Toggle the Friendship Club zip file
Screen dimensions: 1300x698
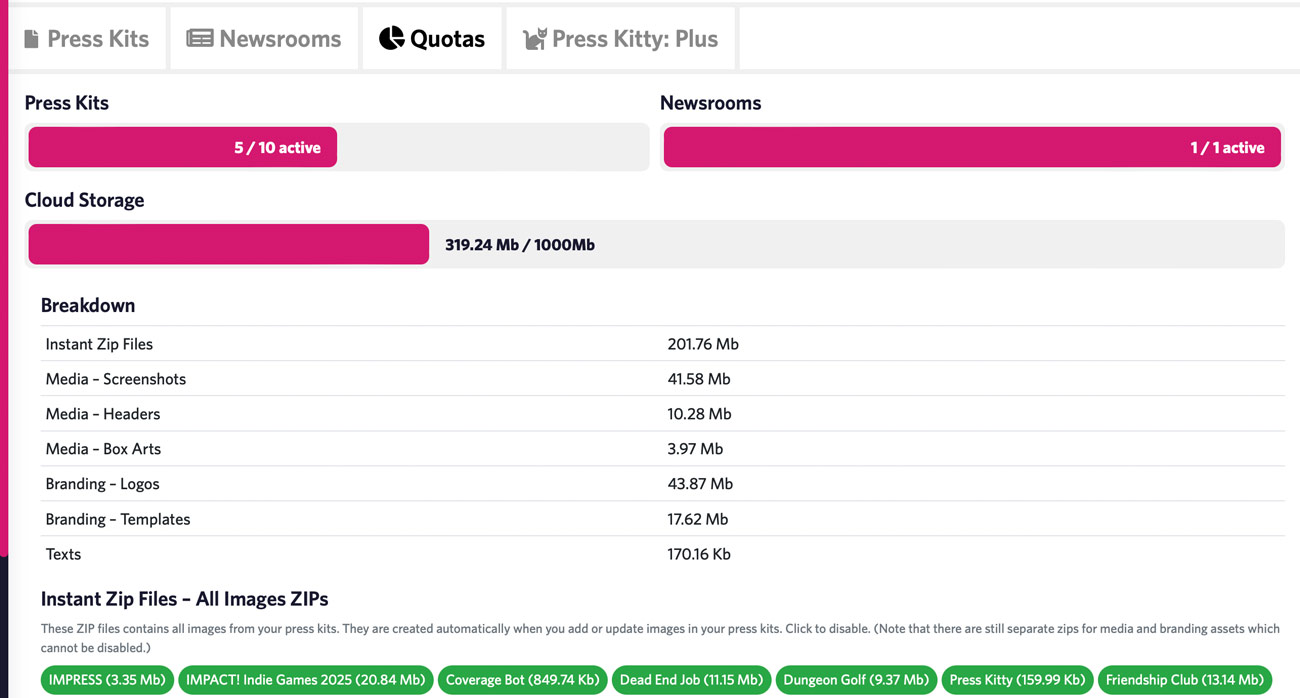(x=1184, y=679)
